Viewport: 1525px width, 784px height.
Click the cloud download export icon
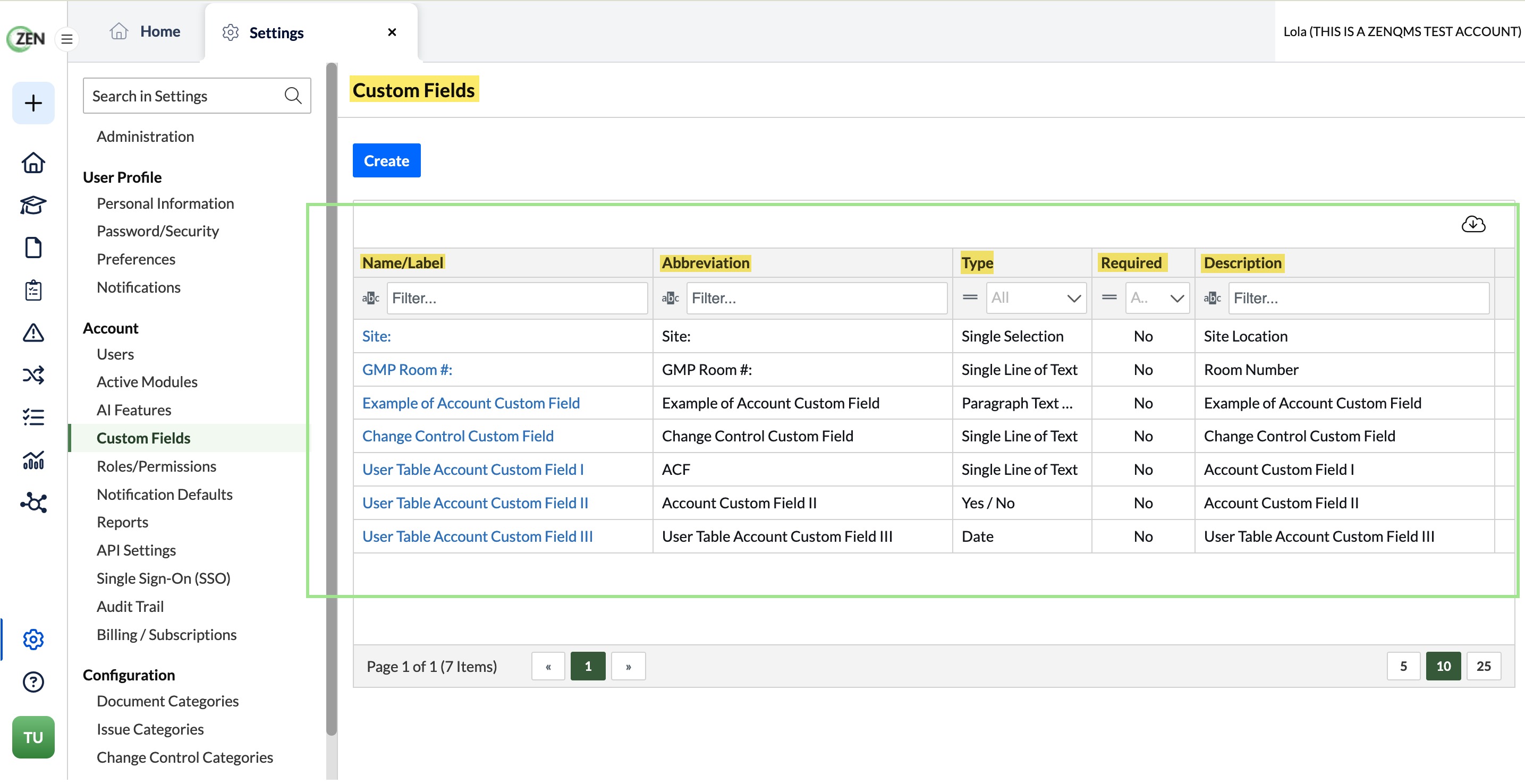coord(1473,225)
